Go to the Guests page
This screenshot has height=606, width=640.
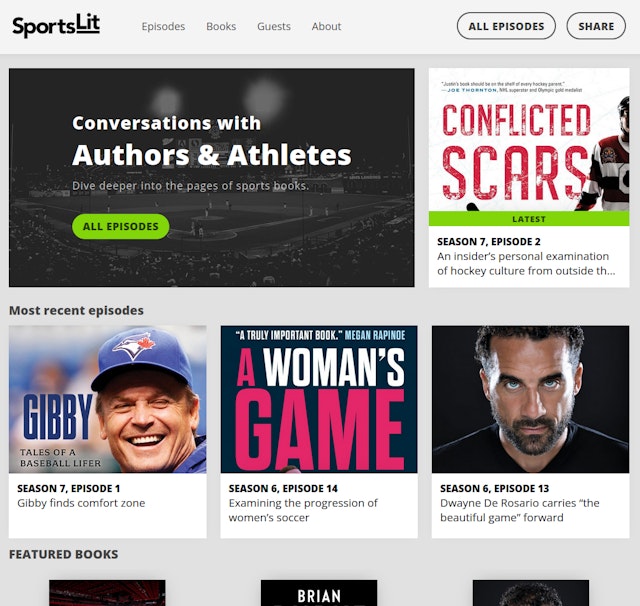274,27
